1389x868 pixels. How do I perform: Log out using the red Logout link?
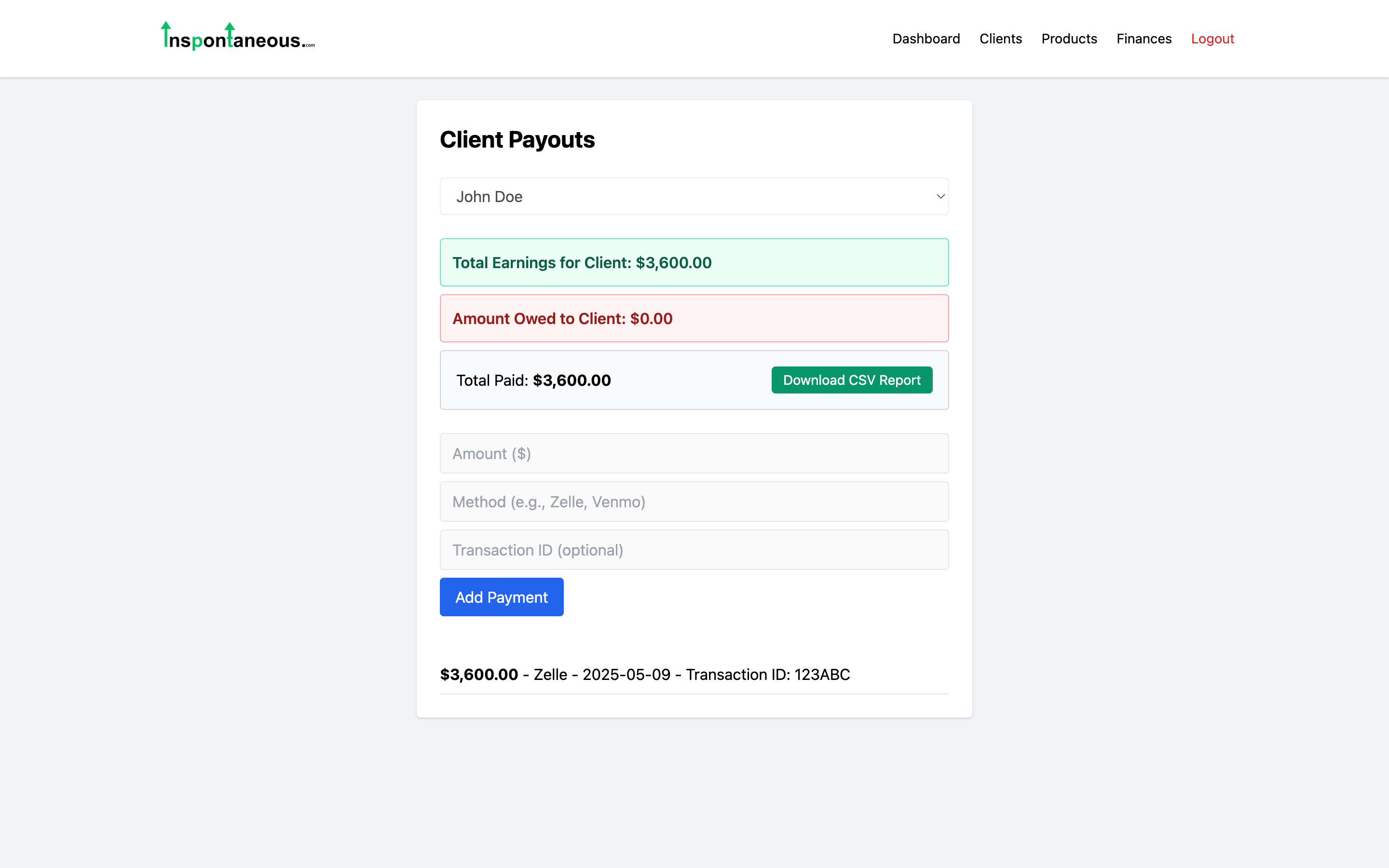[1212, 39]
